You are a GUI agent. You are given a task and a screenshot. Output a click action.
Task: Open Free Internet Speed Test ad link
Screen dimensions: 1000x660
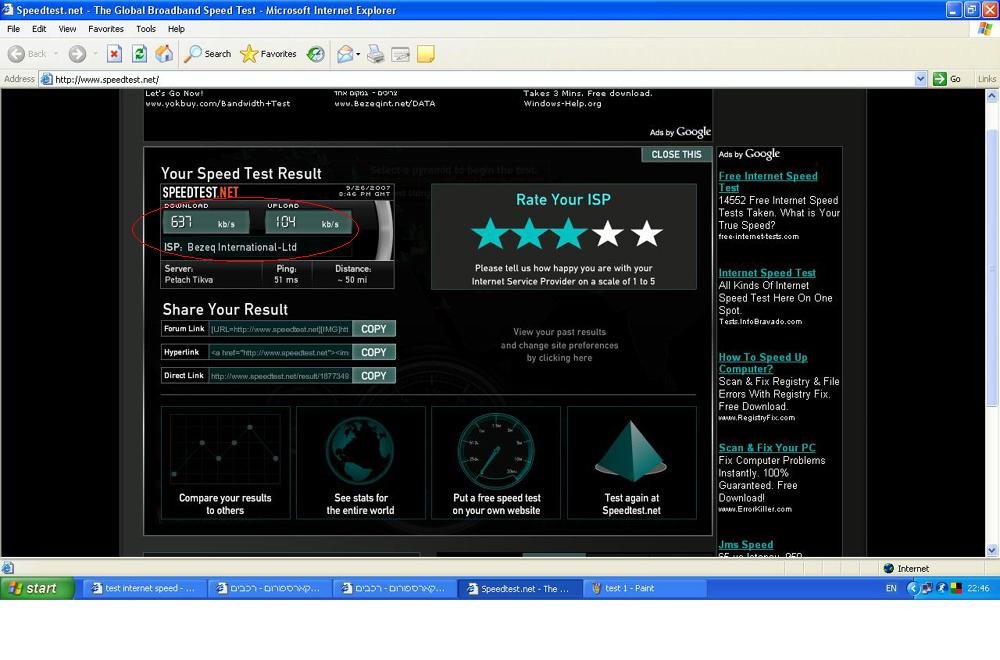768,182
